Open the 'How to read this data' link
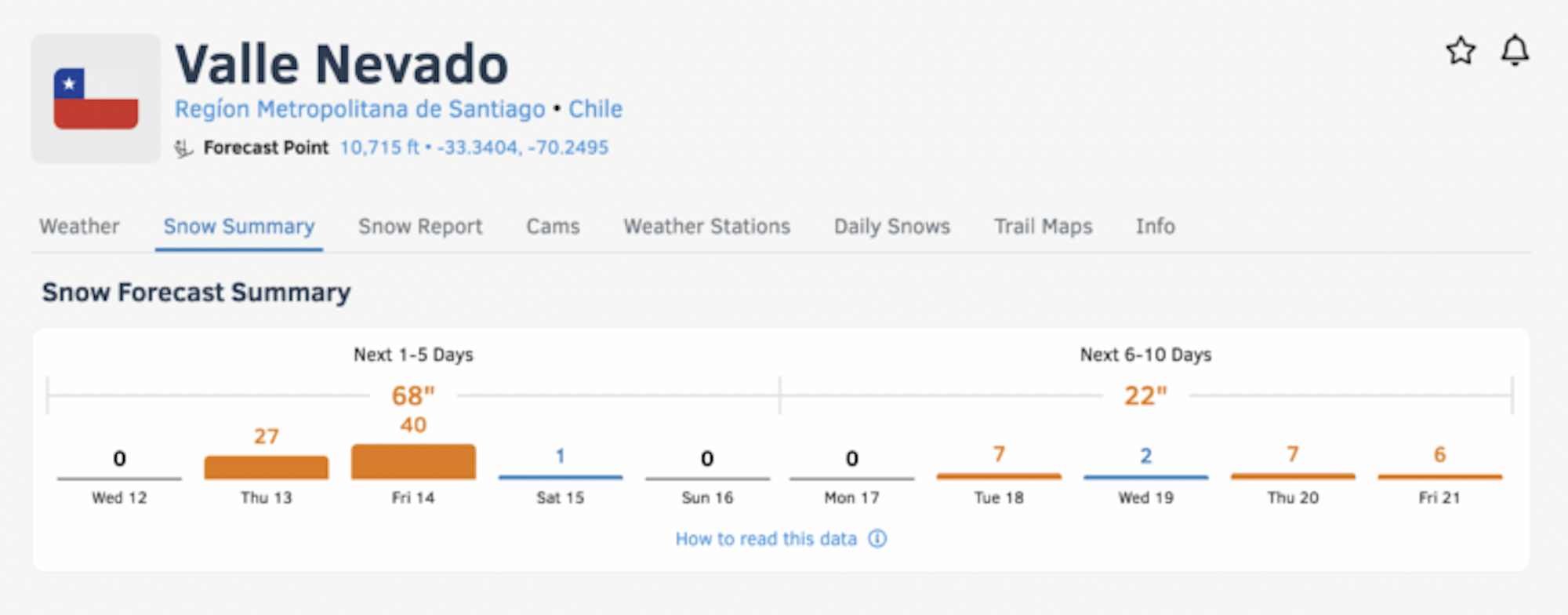 (766, 539)
